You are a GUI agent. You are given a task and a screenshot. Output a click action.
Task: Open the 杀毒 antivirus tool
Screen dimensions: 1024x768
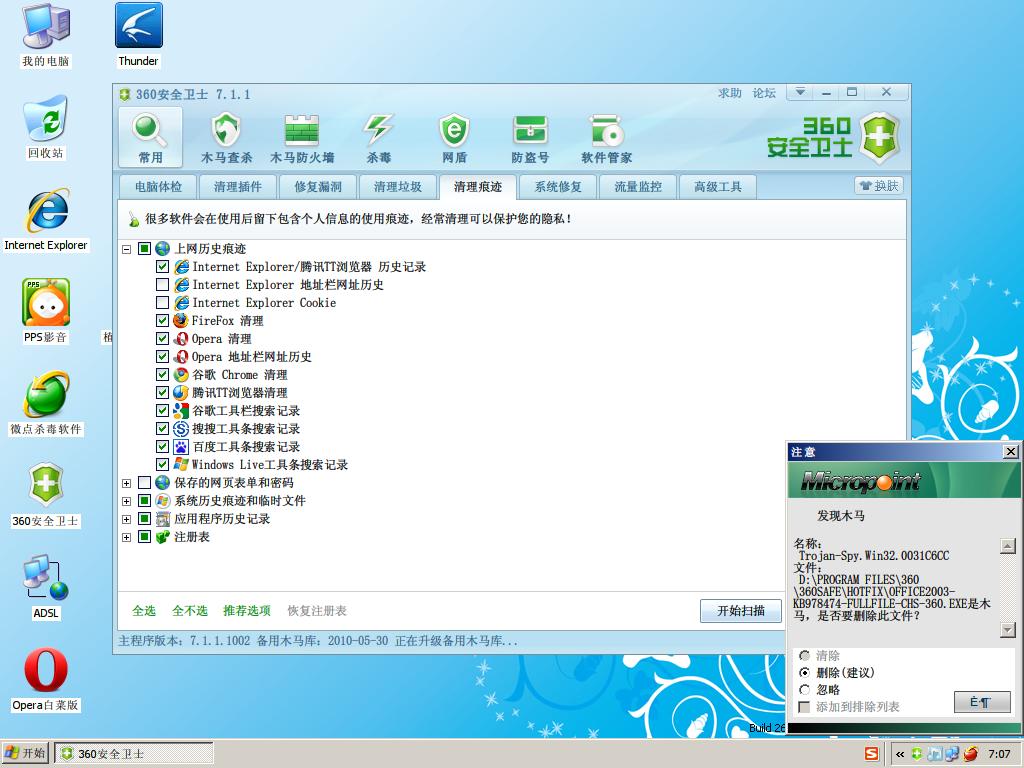(378, 138)
